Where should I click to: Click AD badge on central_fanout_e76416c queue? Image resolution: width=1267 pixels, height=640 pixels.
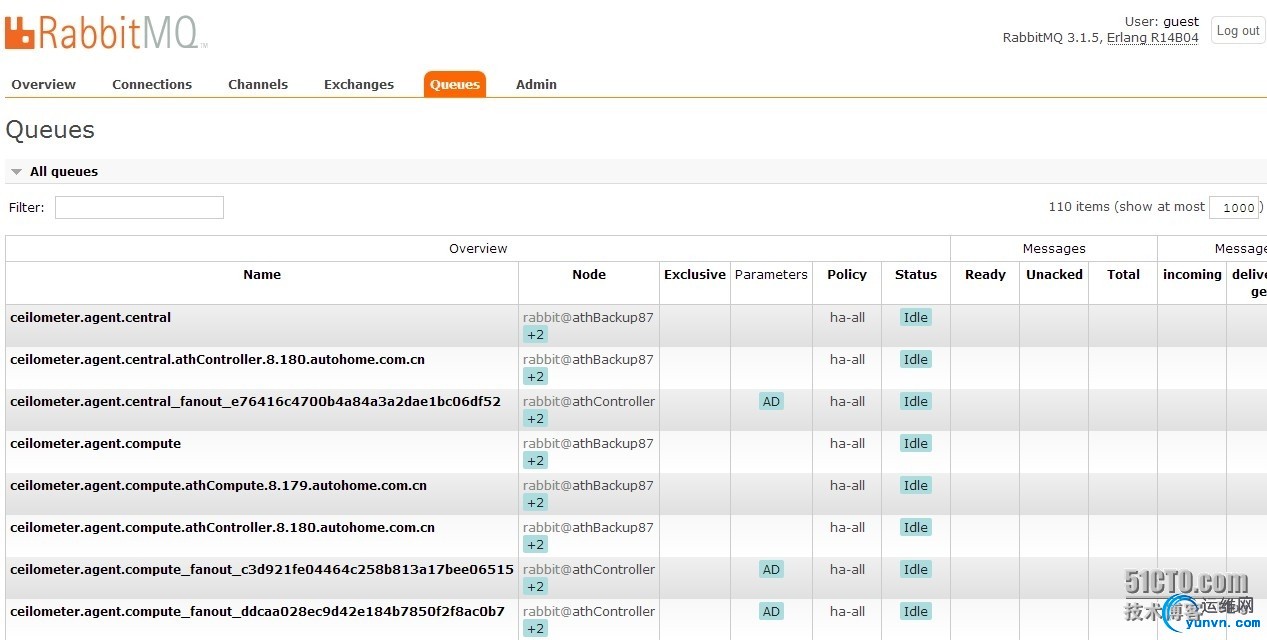pyautogui.click(x=771, y=401)
